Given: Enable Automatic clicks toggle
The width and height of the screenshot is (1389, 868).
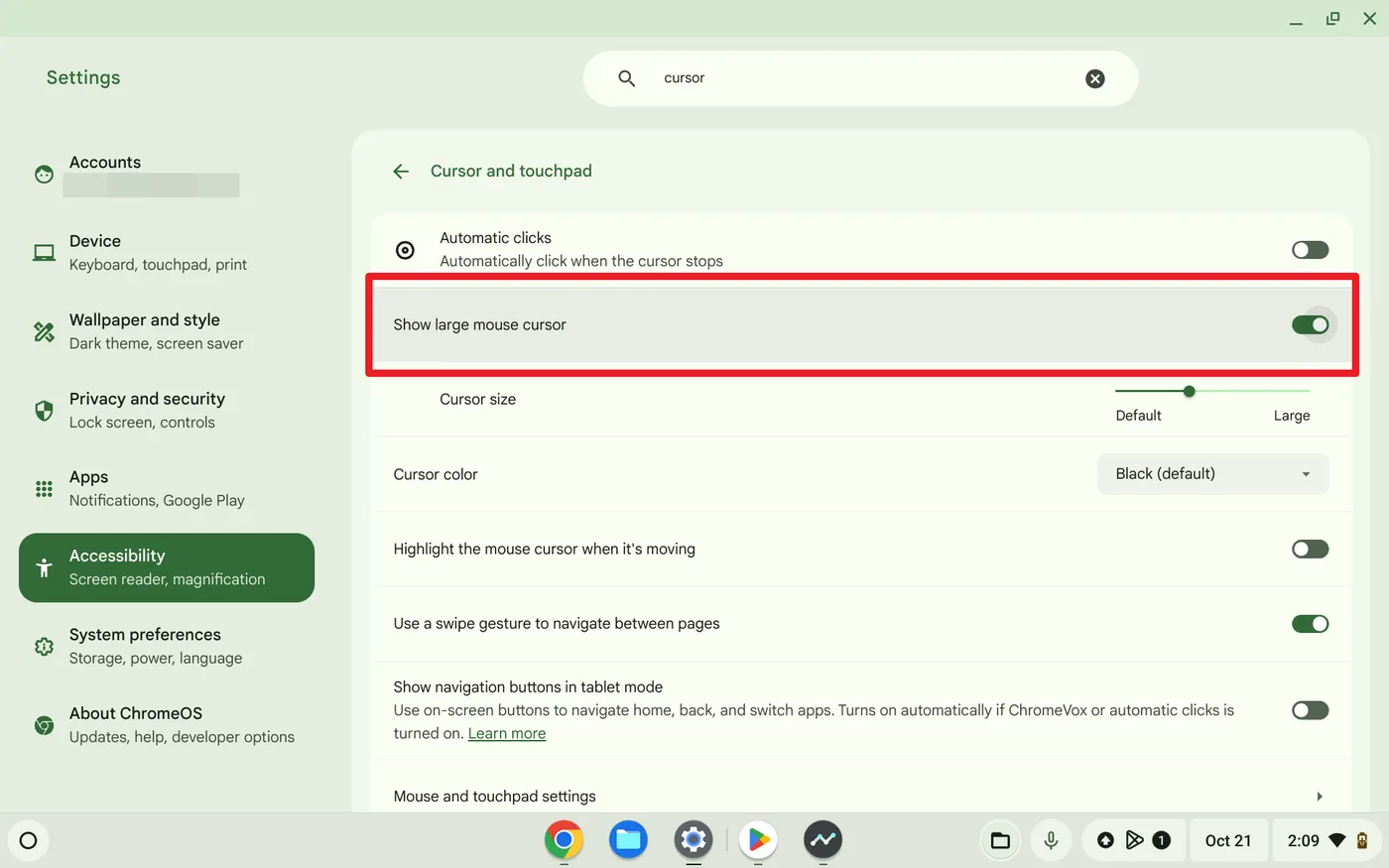Looking at the screenshot, I should coord(1310,250).
